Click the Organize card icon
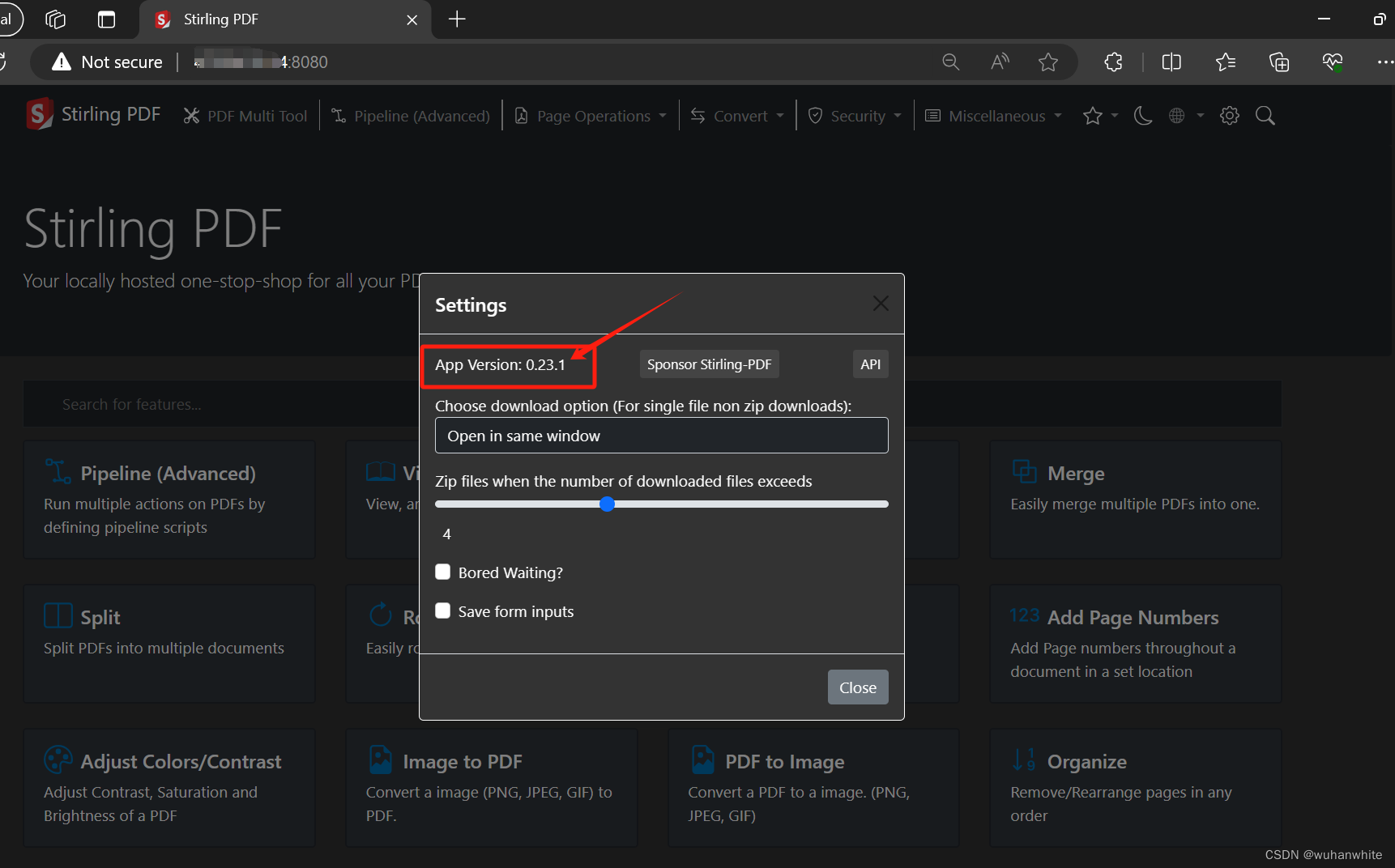The width and height of the screenshot is (1395, 868). pos(1024,759)
